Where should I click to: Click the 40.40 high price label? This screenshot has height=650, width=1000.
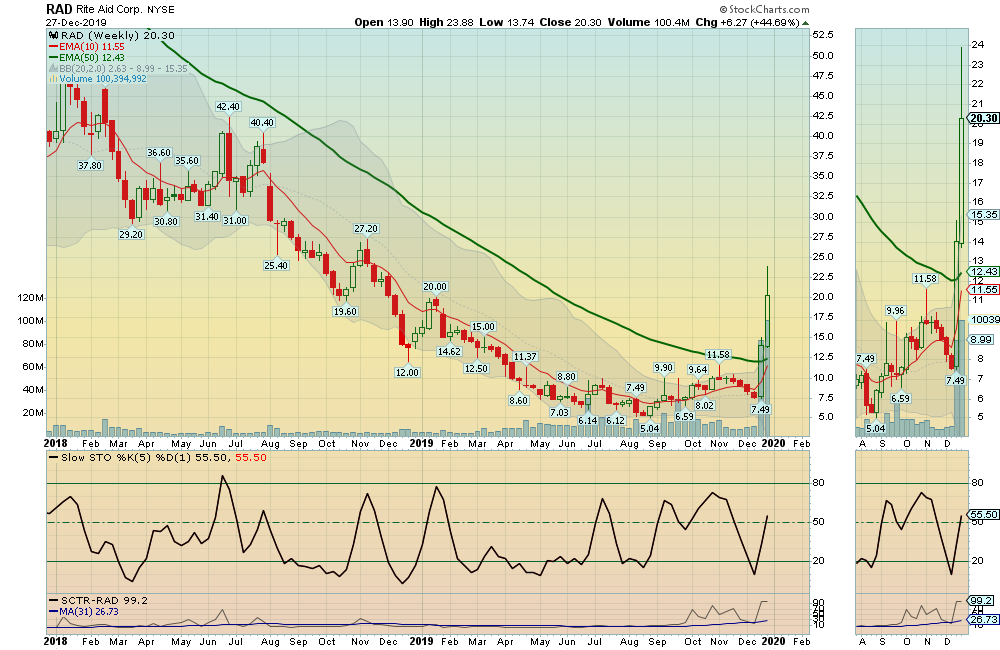261,122
